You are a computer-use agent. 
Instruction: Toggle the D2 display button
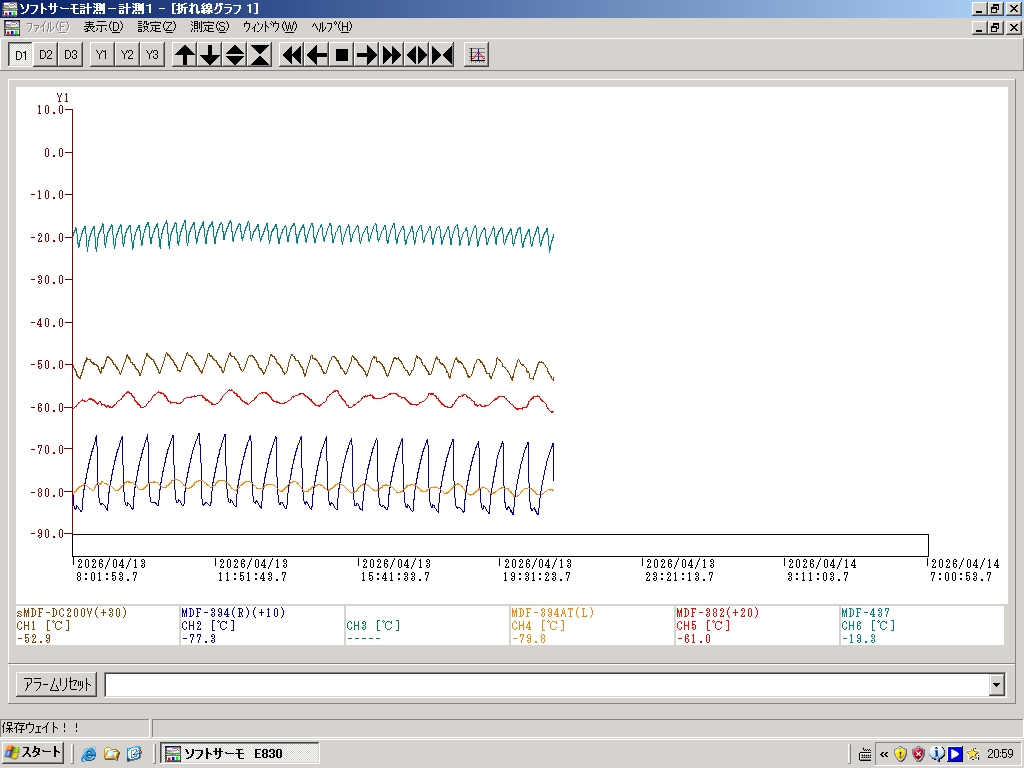45,55
